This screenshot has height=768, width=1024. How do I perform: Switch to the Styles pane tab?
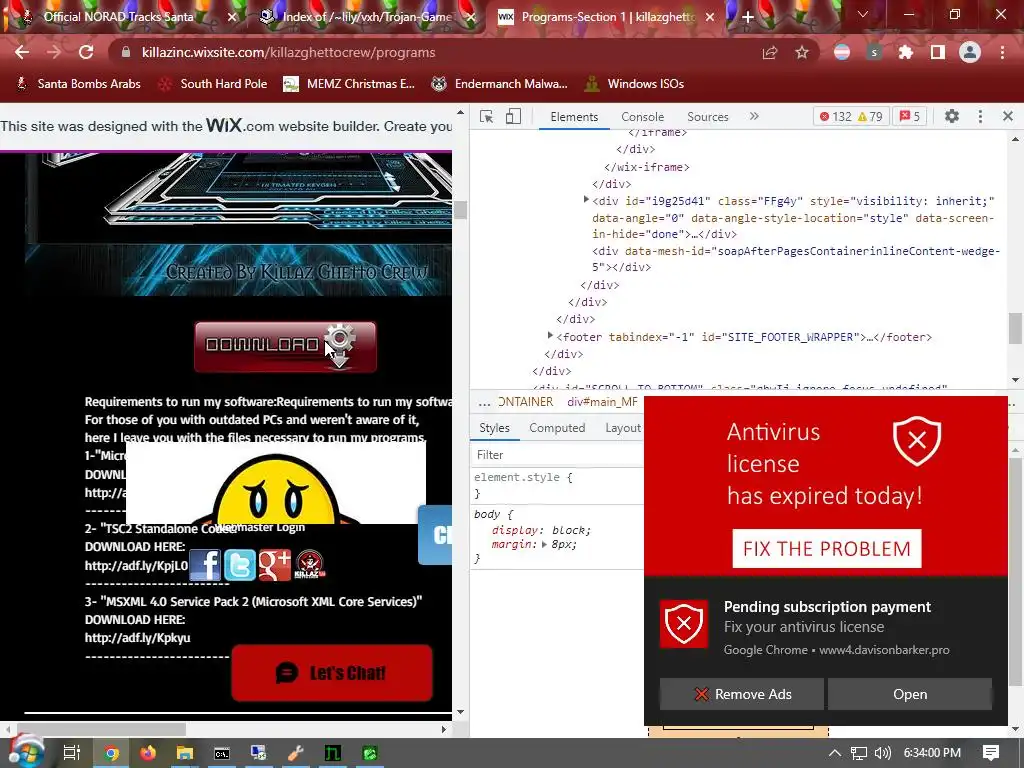coord(494,428)
